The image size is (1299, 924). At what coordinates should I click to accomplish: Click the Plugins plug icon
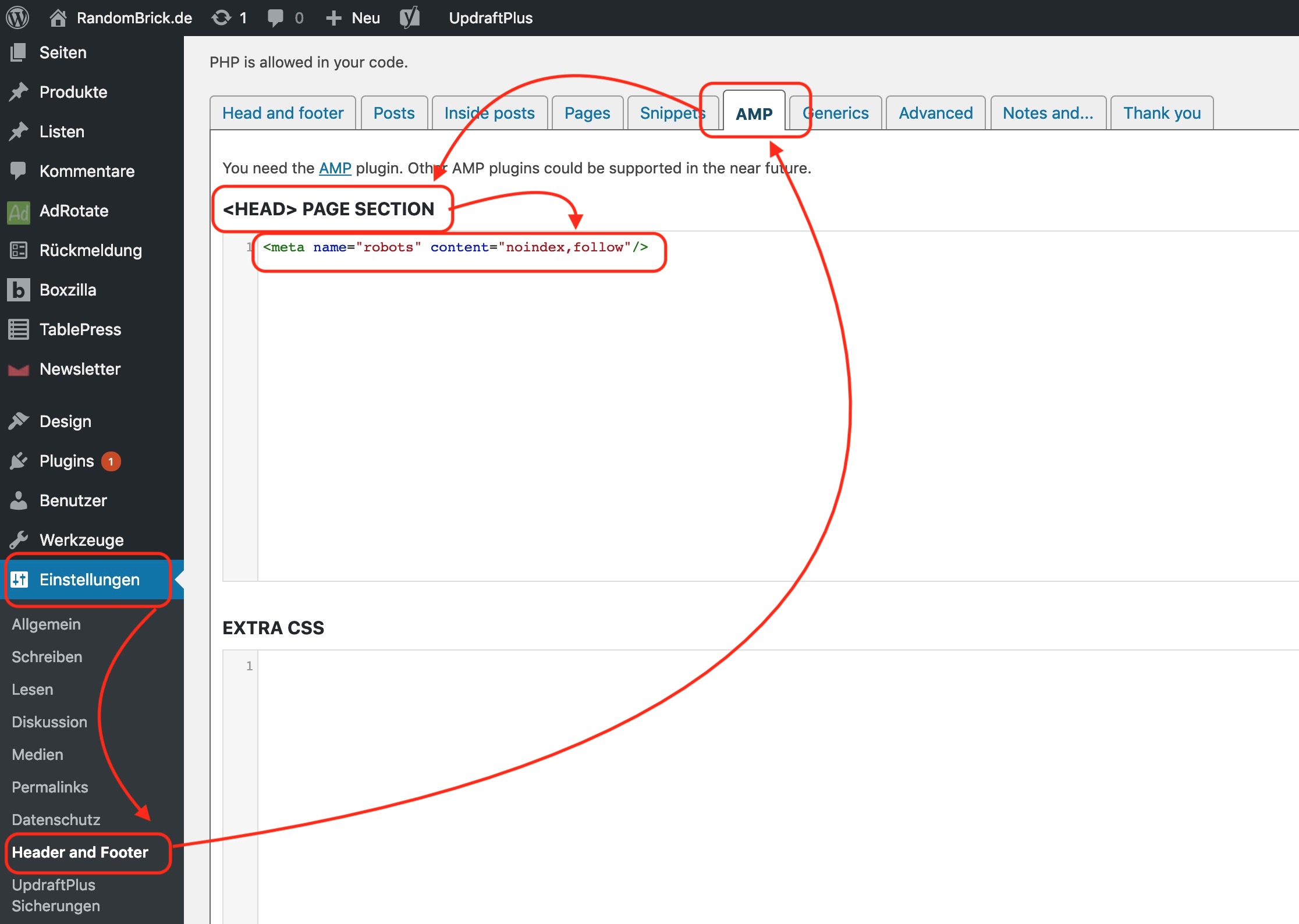(19, 461)
